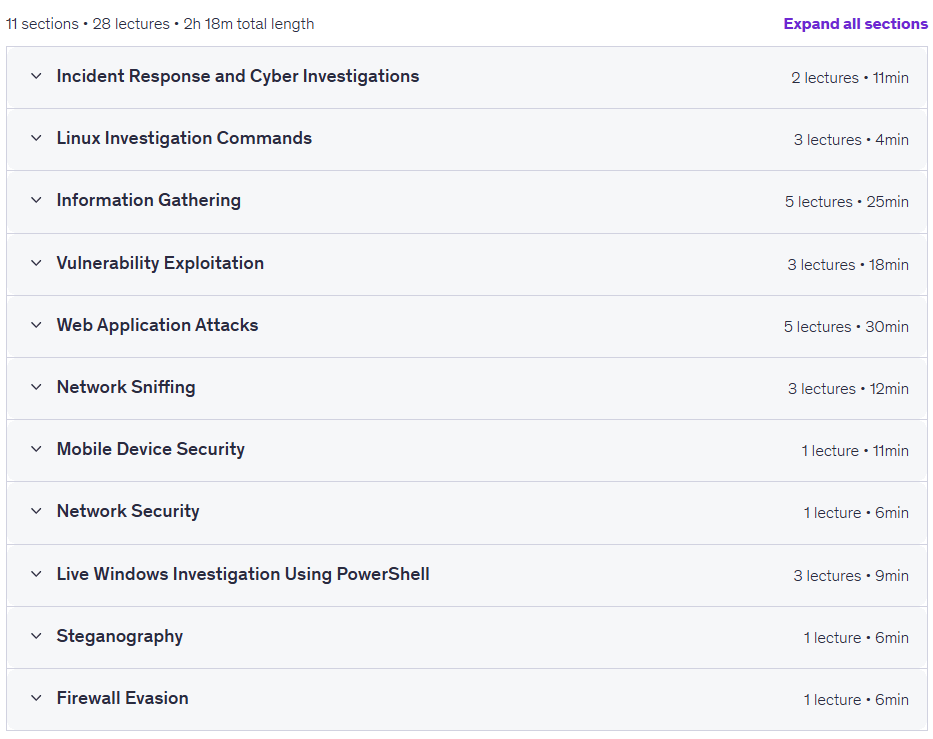Click the '3 lectures • 9min' label
The height and width of the screenshot is (739, 933).
851,575
